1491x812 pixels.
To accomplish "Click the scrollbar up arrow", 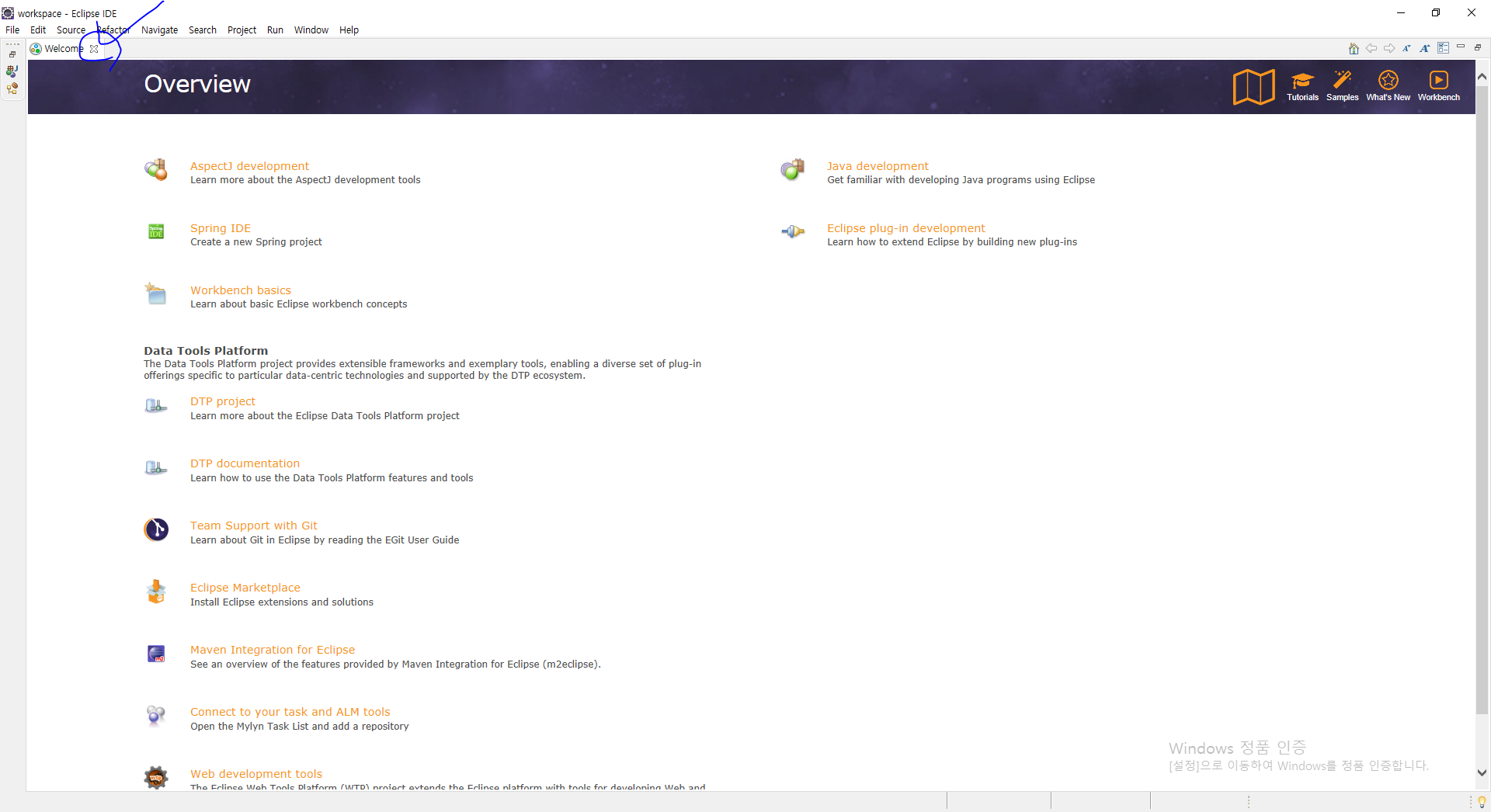I will pos(1482,77).
